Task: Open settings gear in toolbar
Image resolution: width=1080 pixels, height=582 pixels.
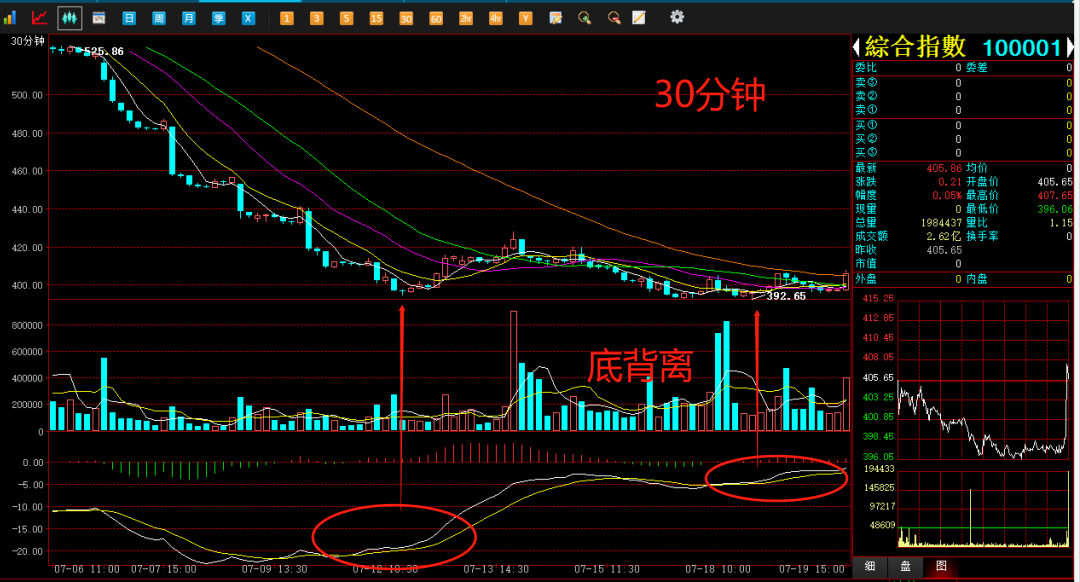Action: point(677,17)
